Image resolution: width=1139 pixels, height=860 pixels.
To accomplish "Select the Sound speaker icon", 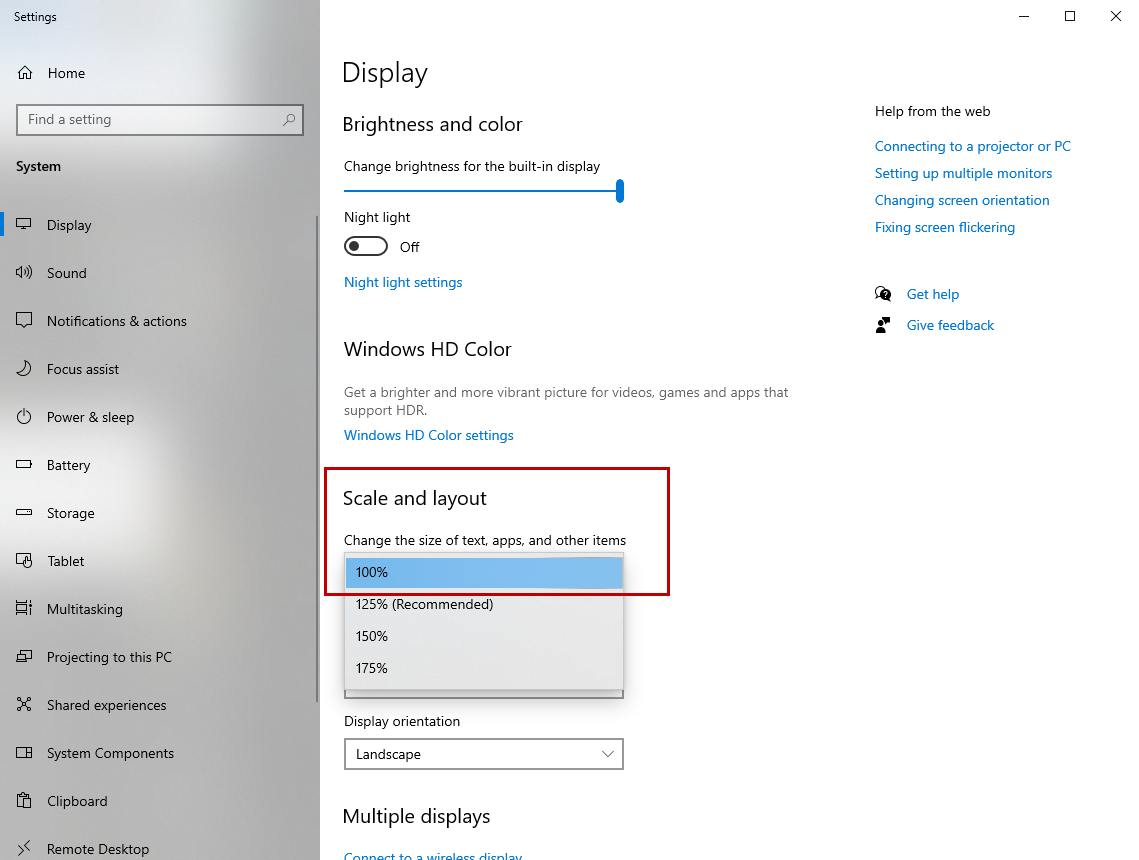I will pyautogui.click(x=24, y=272).
